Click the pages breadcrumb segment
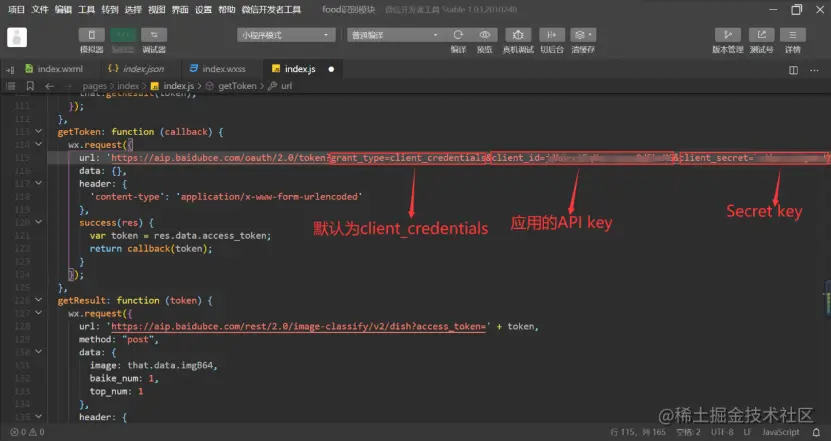This screenshot has width=831, height=442. tap(94, 86)
